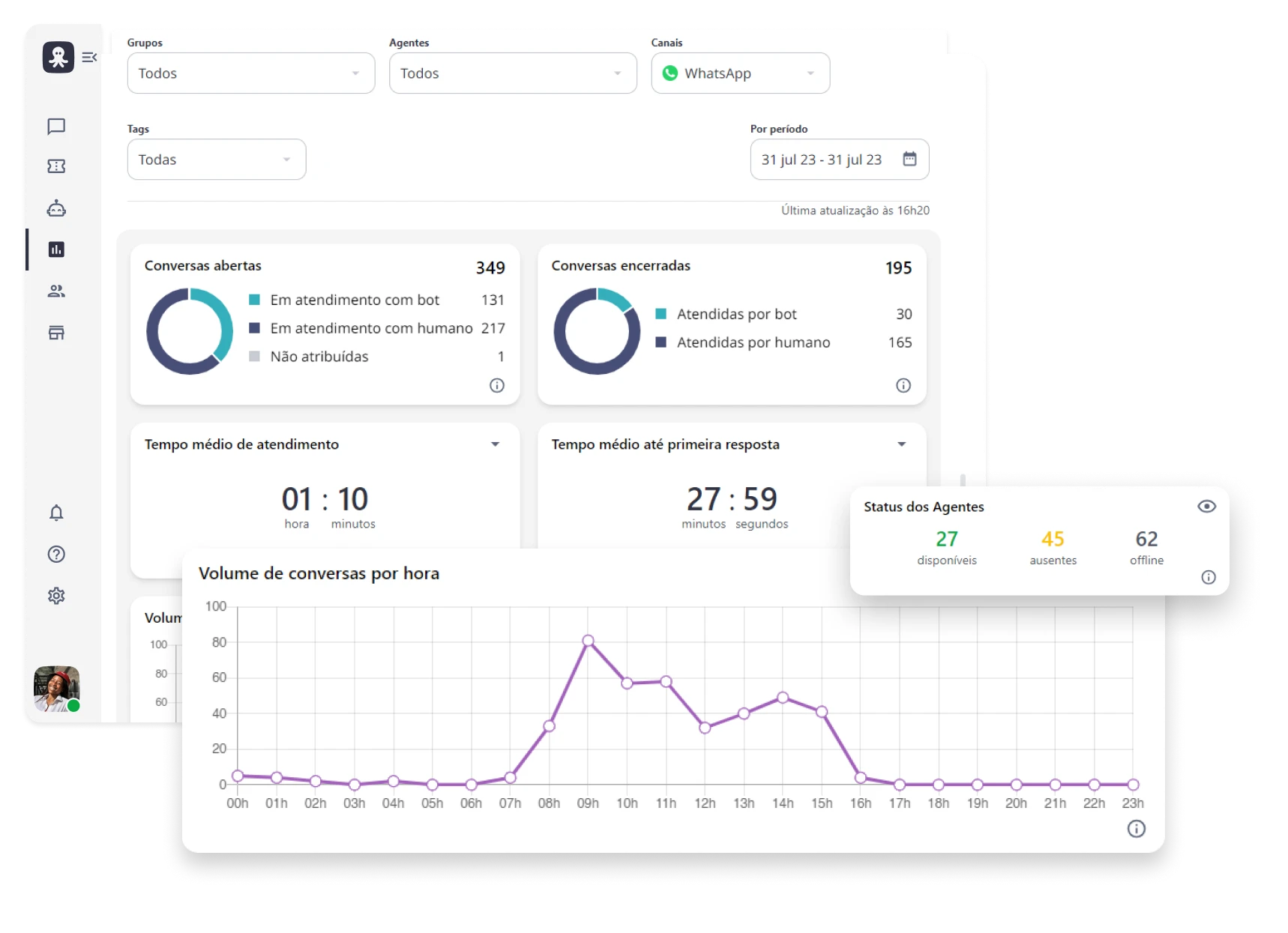The height and width of the screenshot is (933, 1288).
Task: Click dark swatch for Atendidas por humano
Action: [661, 342]
